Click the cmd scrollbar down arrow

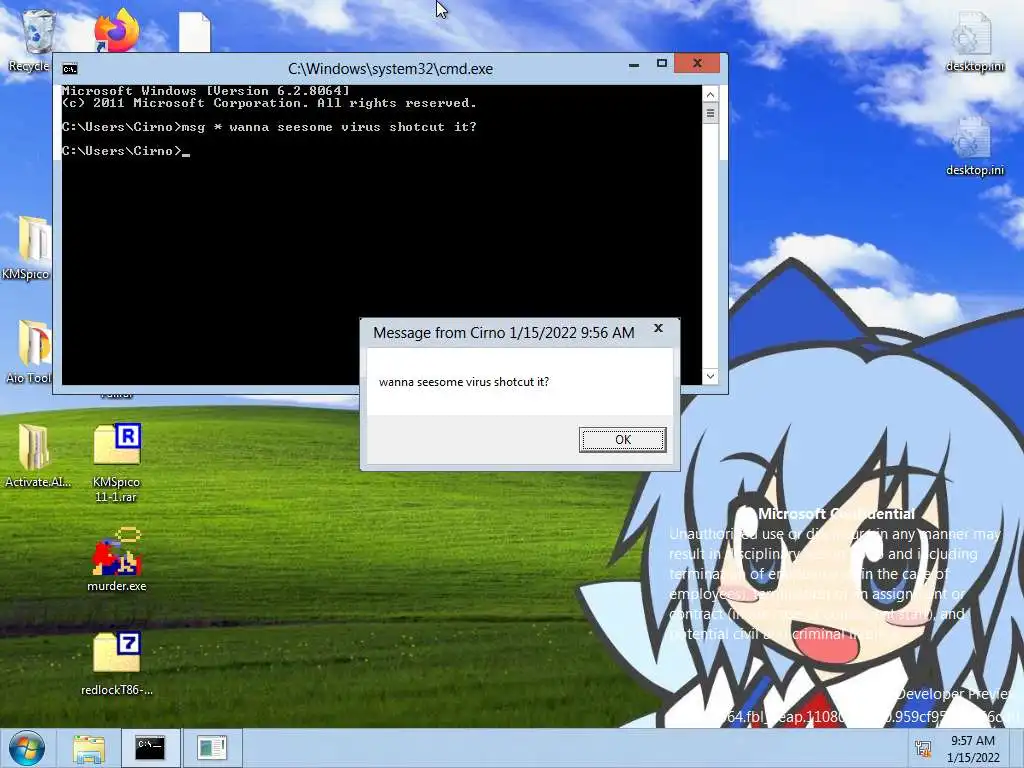click(711, 376)
